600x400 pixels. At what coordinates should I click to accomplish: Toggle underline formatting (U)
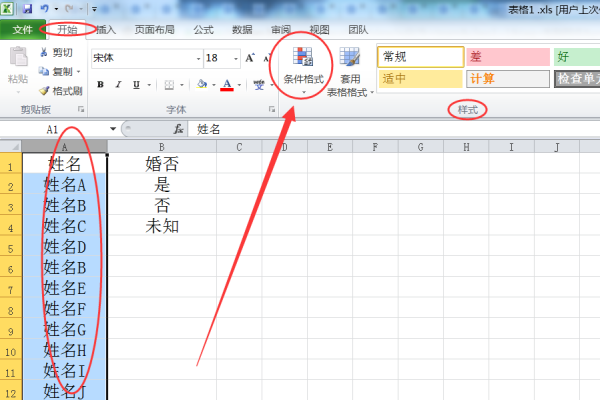pos(134,84)
